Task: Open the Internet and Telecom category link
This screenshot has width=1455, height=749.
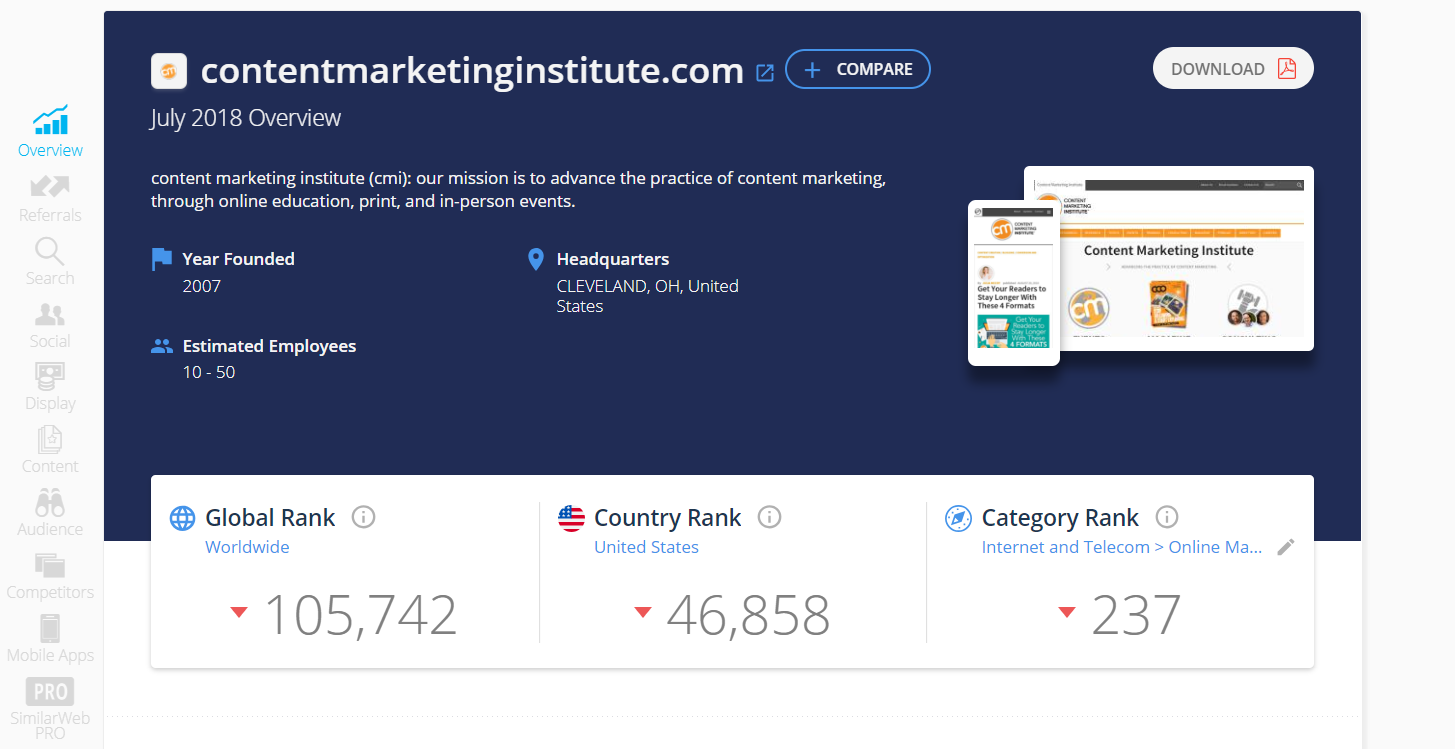Action: (x=1122, y=547)
